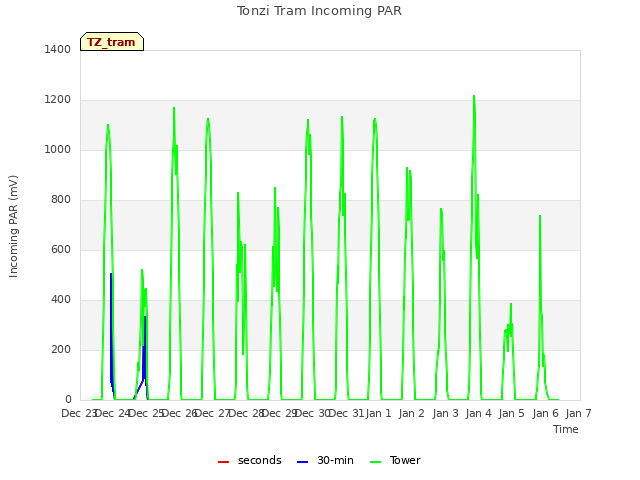Click the 800 y-axis tick label
The width and height of the screenshot is (640, 480).
(x=61, y=200)
